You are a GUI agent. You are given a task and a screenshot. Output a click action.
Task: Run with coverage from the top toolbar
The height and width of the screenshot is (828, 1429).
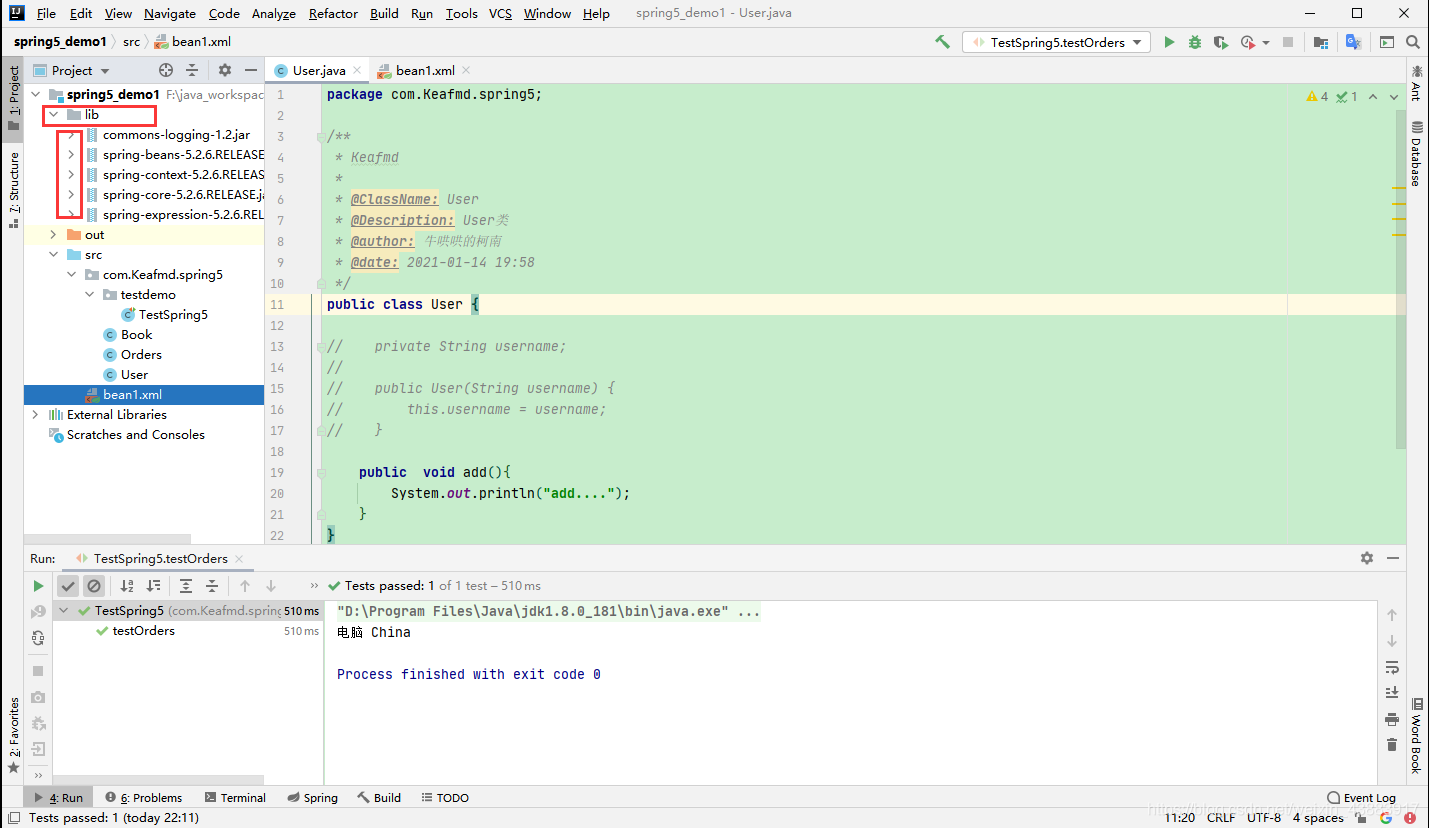pyautogui.click(x=1220, y=42)
